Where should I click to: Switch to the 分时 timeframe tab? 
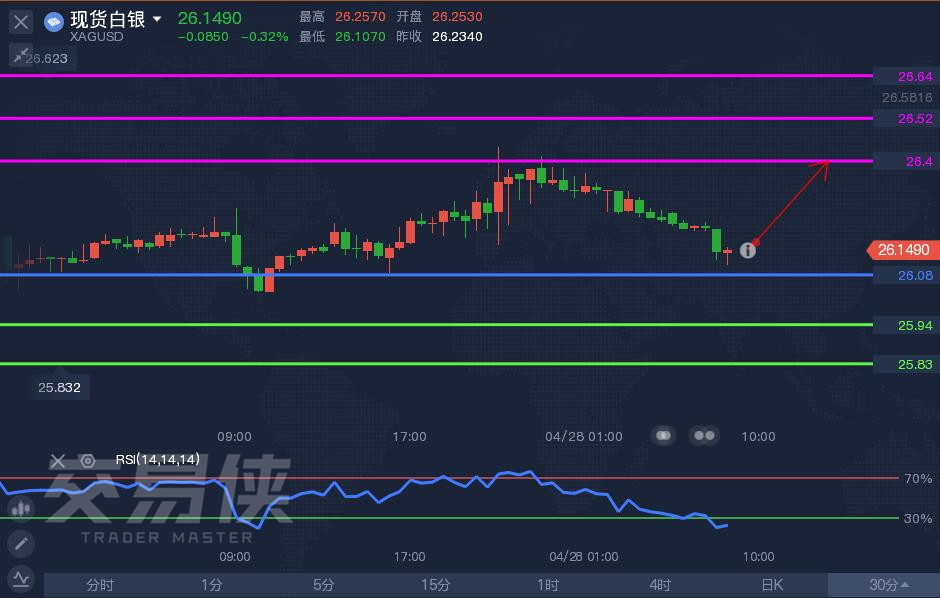(100, 585)
